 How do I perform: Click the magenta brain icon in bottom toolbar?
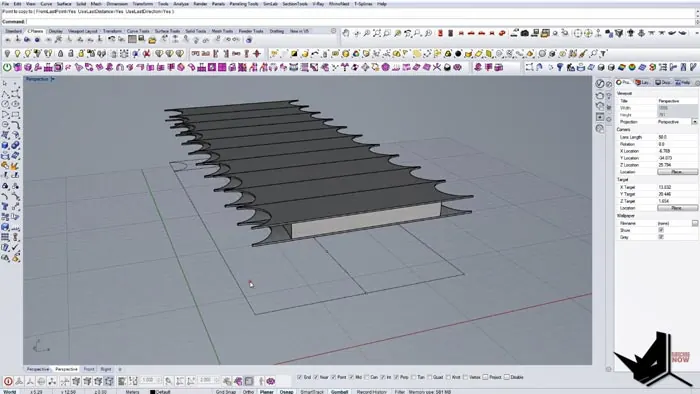point(271,381)
